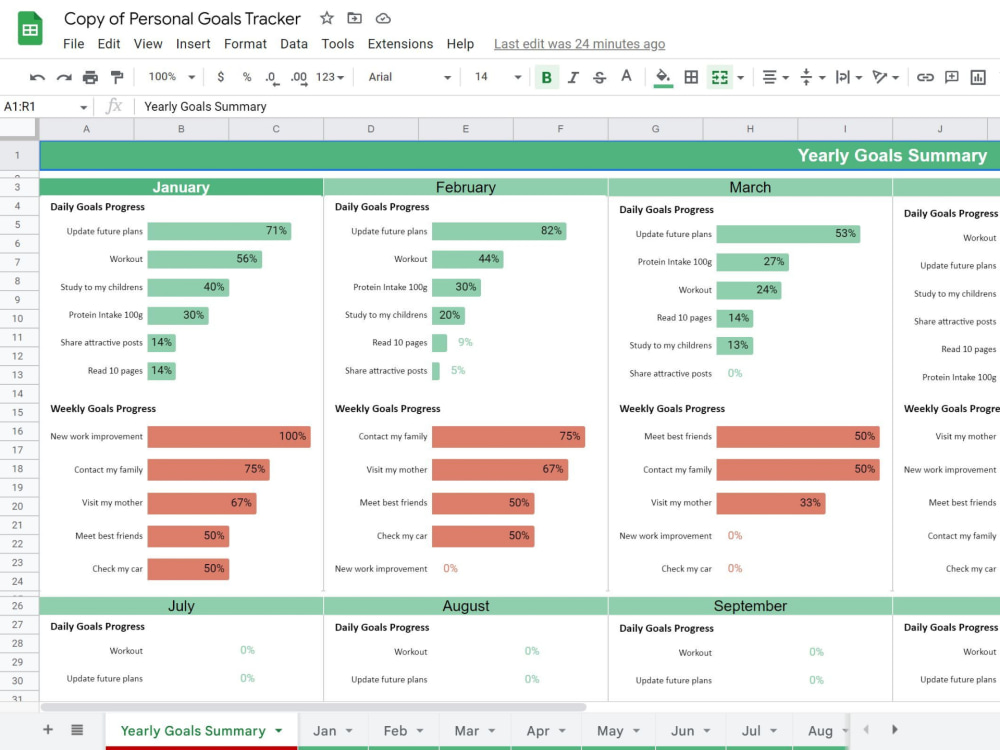This screenshot has width=1000, height=750.
Task: Open Google Sheets home icon
Action: coord(30,29)
